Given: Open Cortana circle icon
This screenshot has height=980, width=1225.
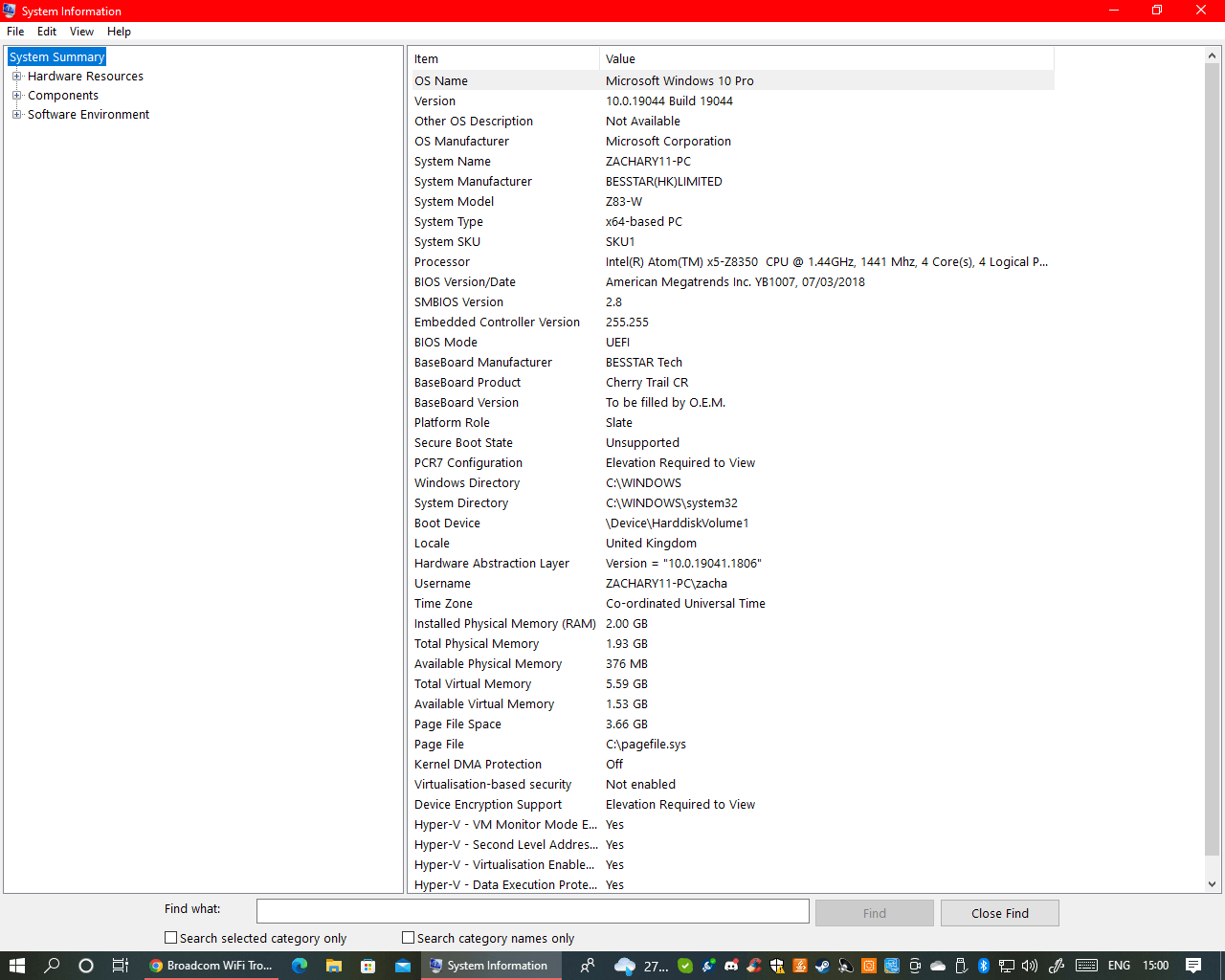Looking at the screenshot, I should [x=86, y=966].
